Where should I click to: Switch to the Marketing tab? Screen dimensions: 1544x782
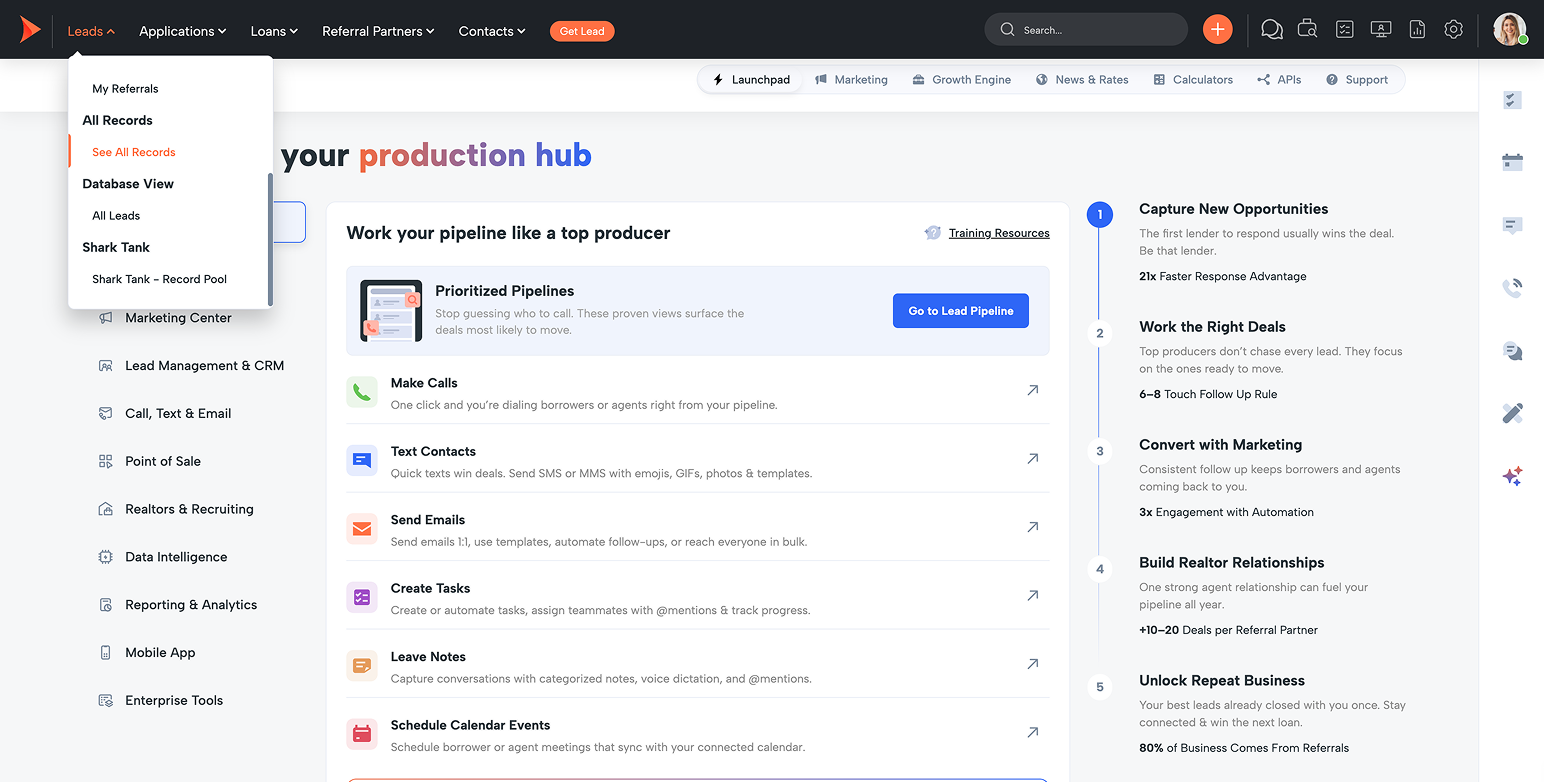click(851, 80)
